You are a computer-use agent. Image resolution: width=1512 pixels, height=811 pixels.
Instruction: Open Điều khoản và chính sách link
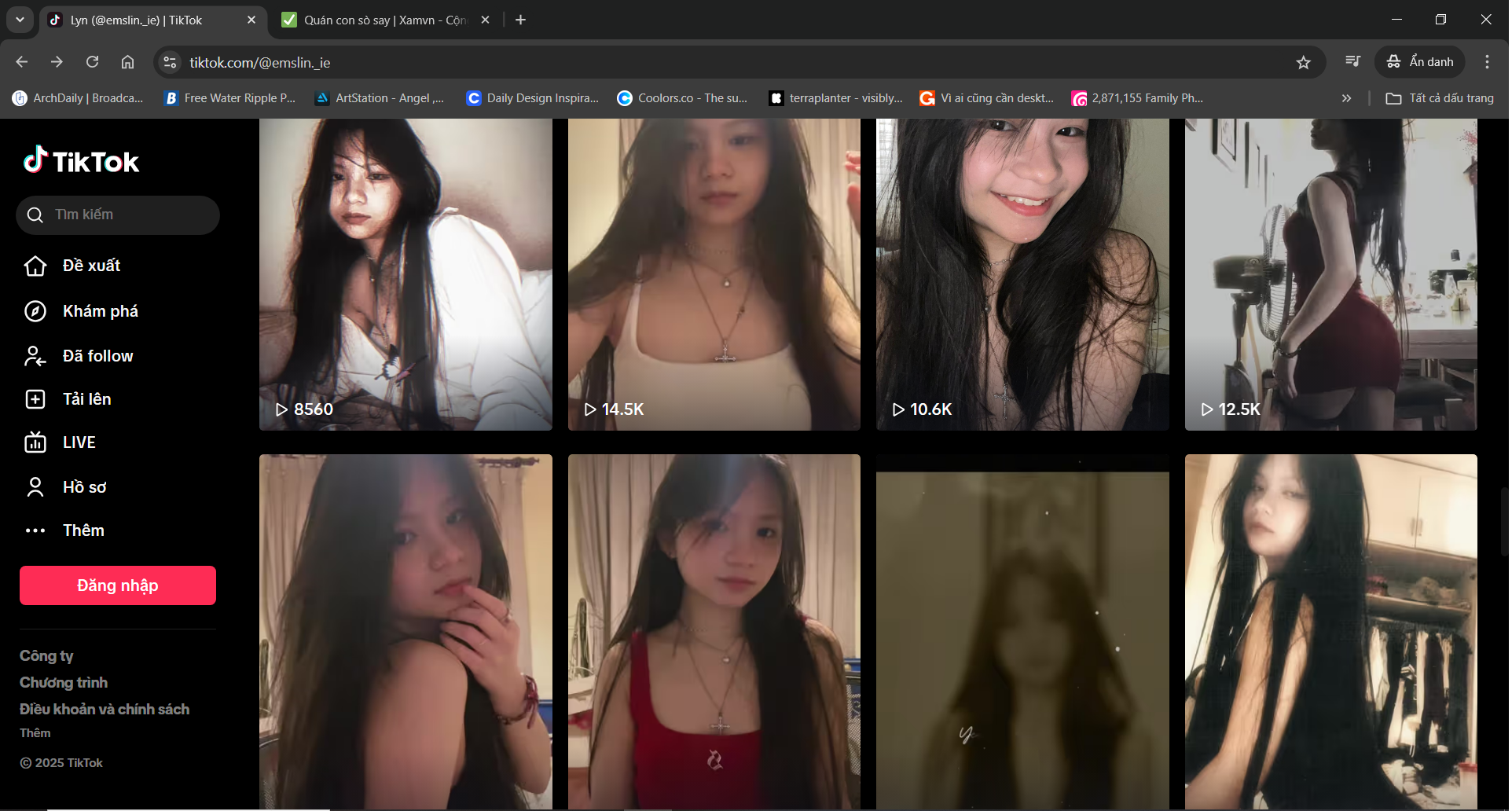[x=105, y=709]
